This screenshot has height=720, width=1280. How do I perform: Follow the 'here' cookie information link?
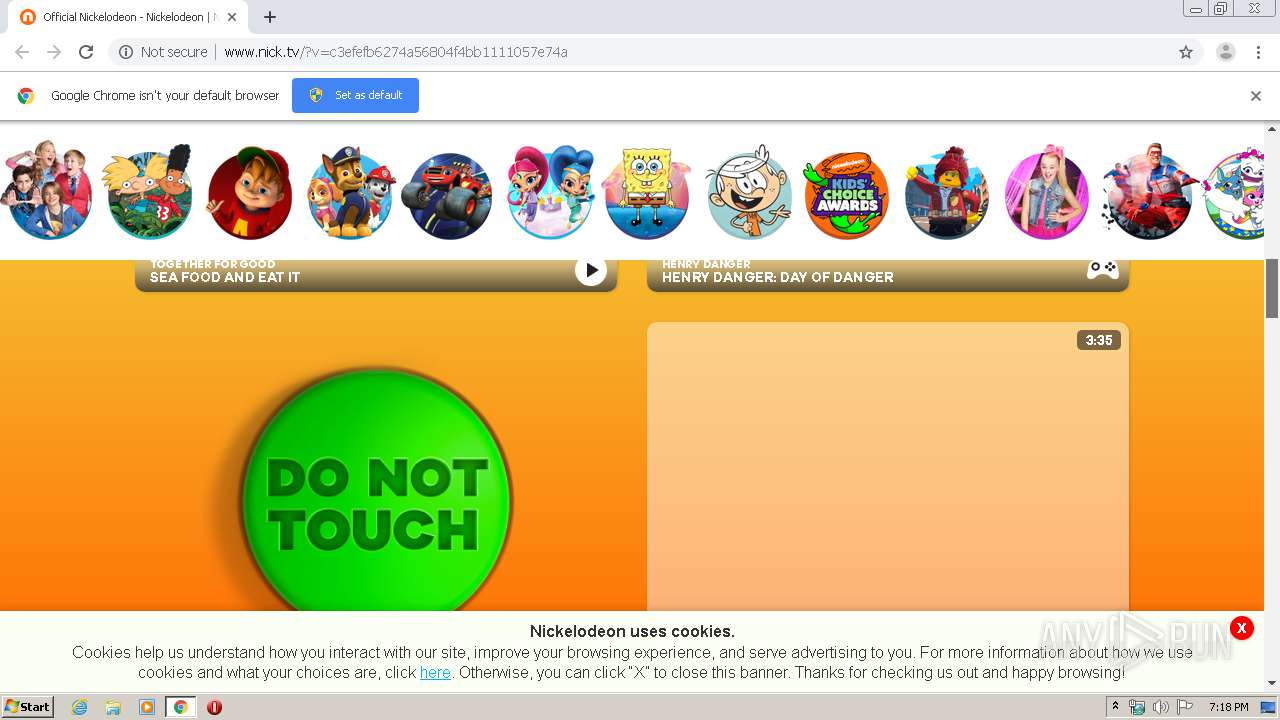[x=435, y=672]
